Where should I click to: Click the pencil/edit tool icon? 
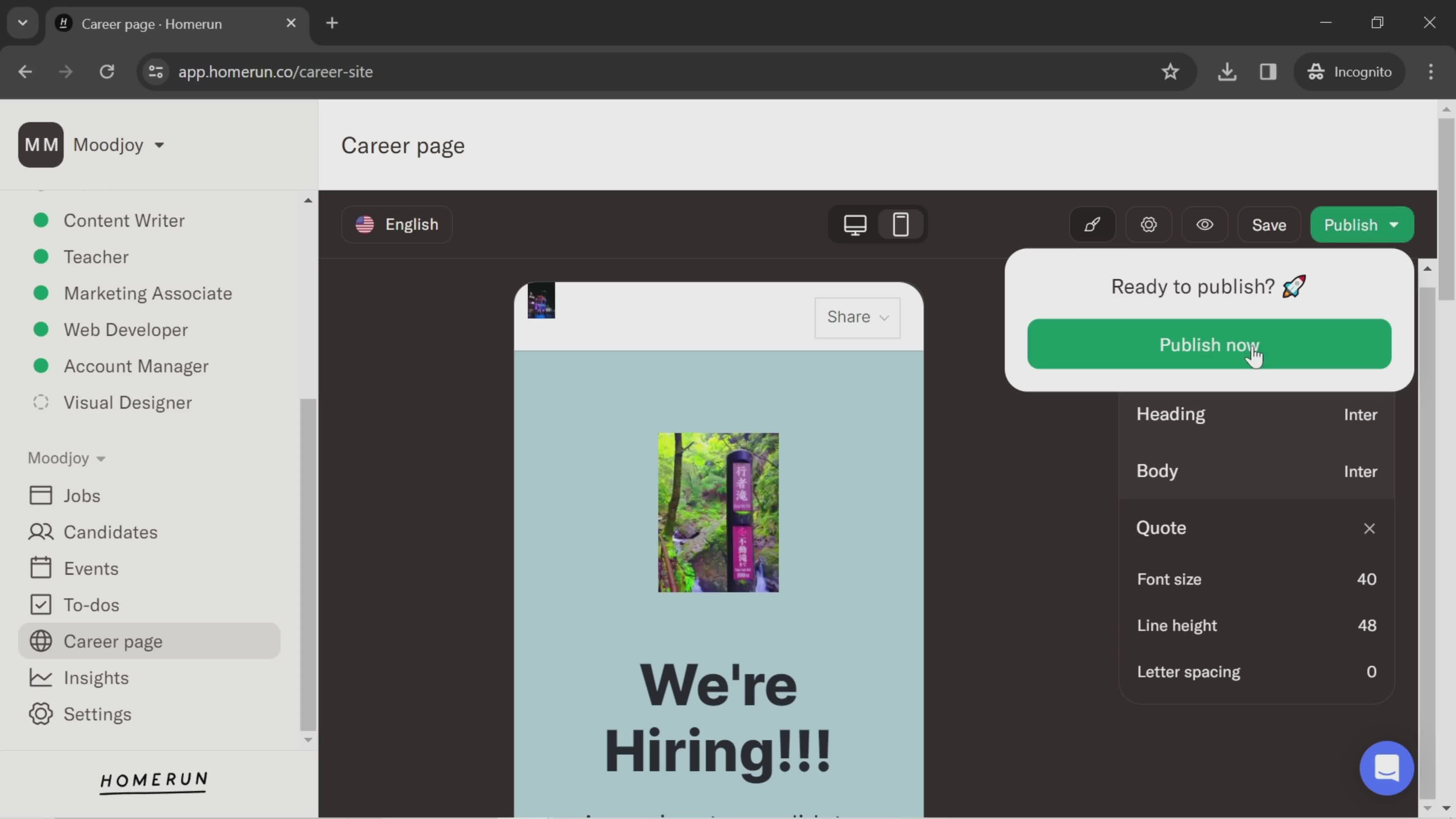coord(1092,224)
